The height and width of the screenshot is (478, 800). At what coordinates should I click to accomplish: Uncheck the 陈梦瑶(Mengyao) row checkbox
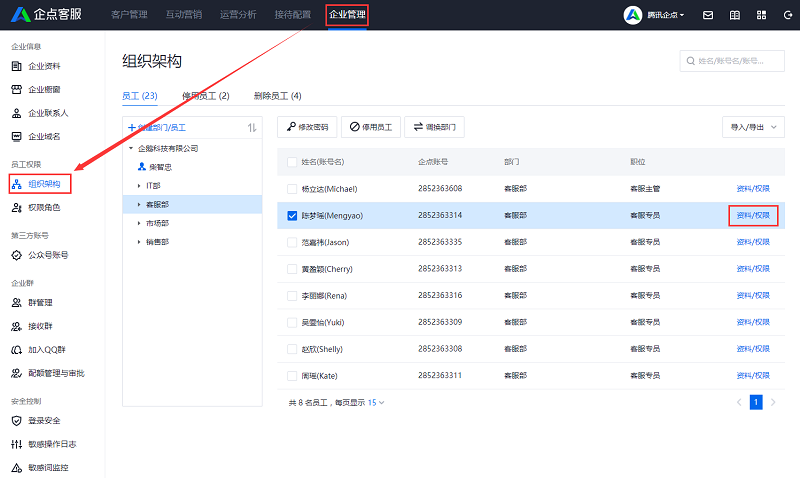tap(292, 215)
